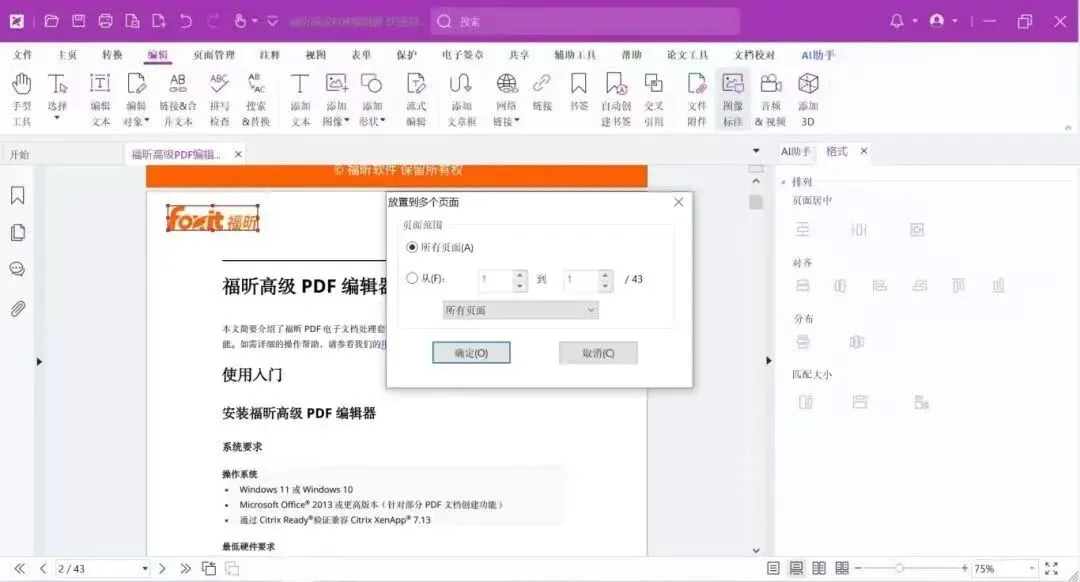Screen dimensions: 1080x582
Task: Open the 75% zoom level dropdown
Action: pos(1032,568)
